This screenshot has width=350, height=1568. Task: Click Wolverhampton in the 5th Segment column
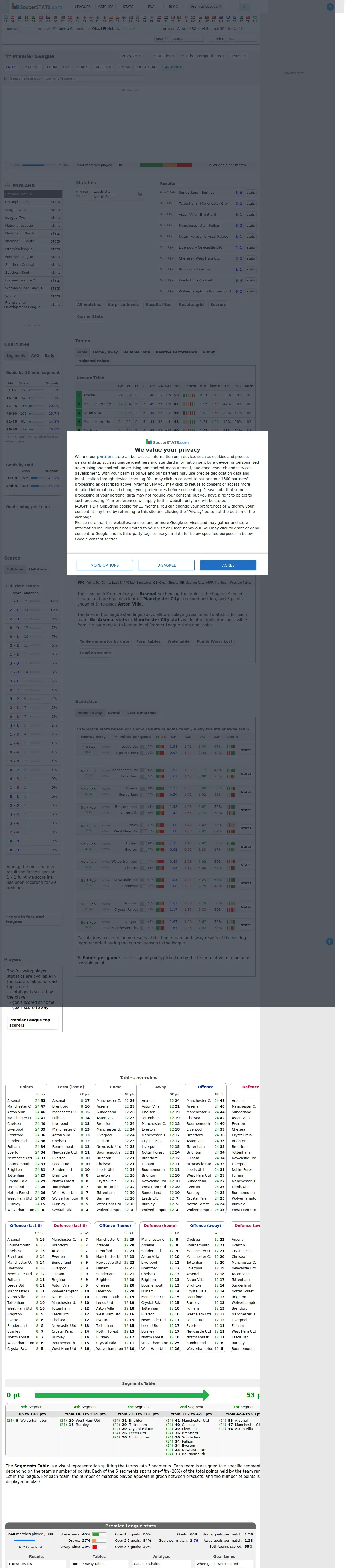(33, 1421)
